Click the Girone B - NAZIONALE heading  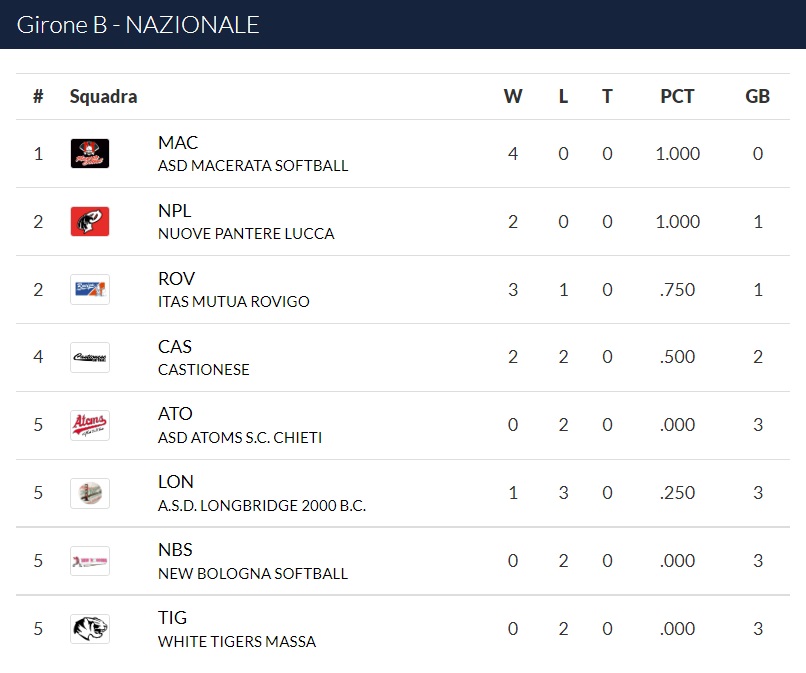(138, 25)
